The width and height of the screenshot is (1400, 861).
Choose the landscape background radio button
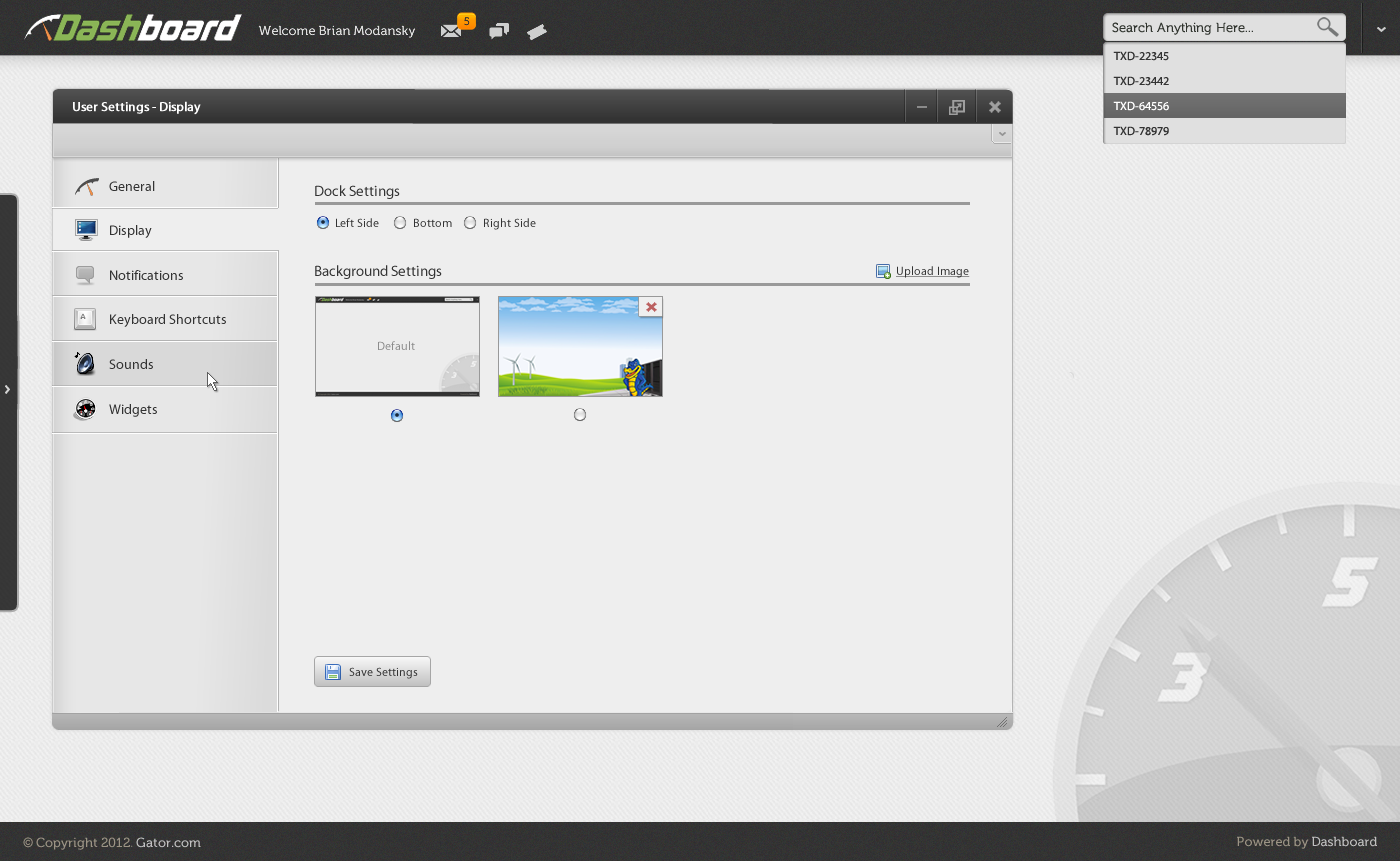coord(580,414)
